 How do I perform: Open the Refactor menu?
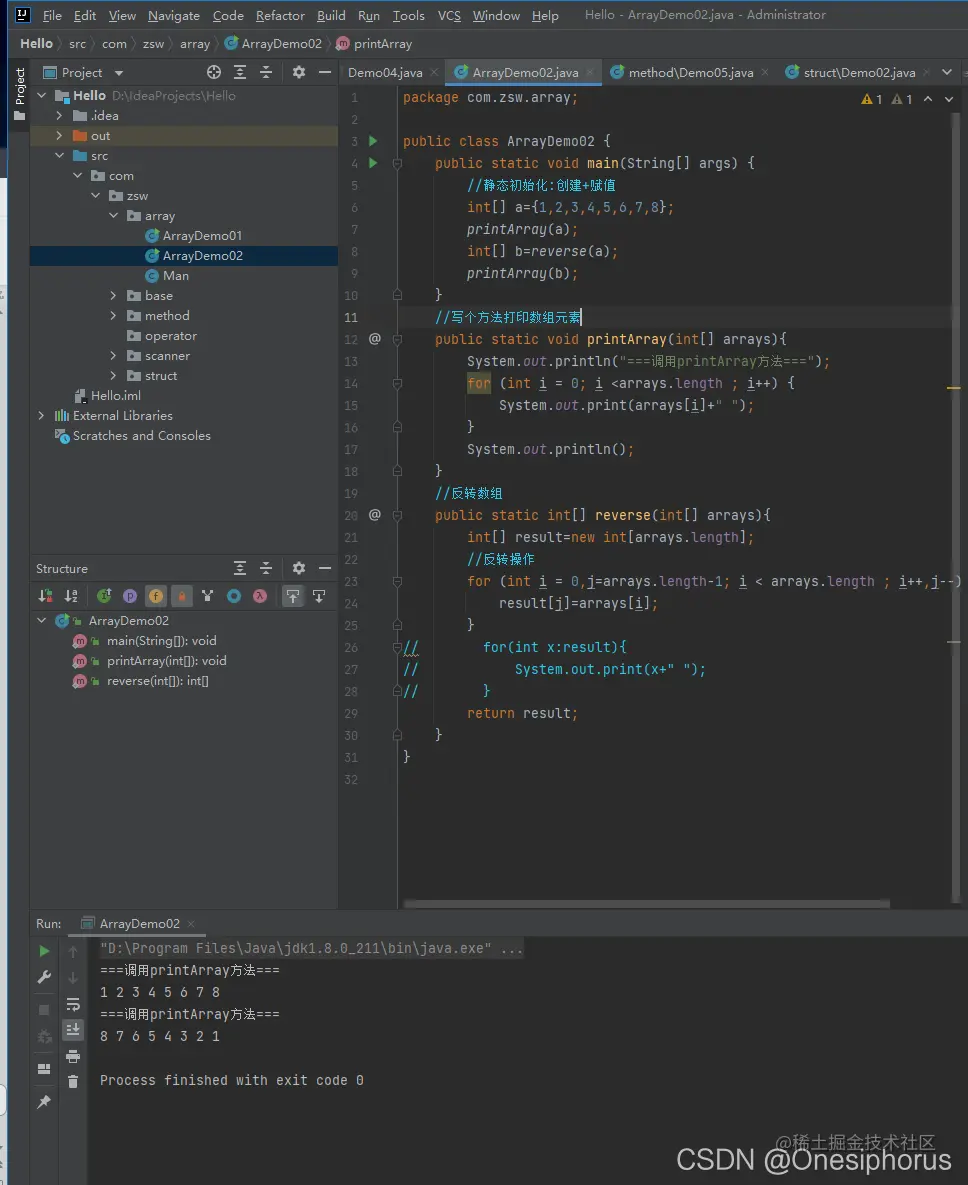point(280,15)
